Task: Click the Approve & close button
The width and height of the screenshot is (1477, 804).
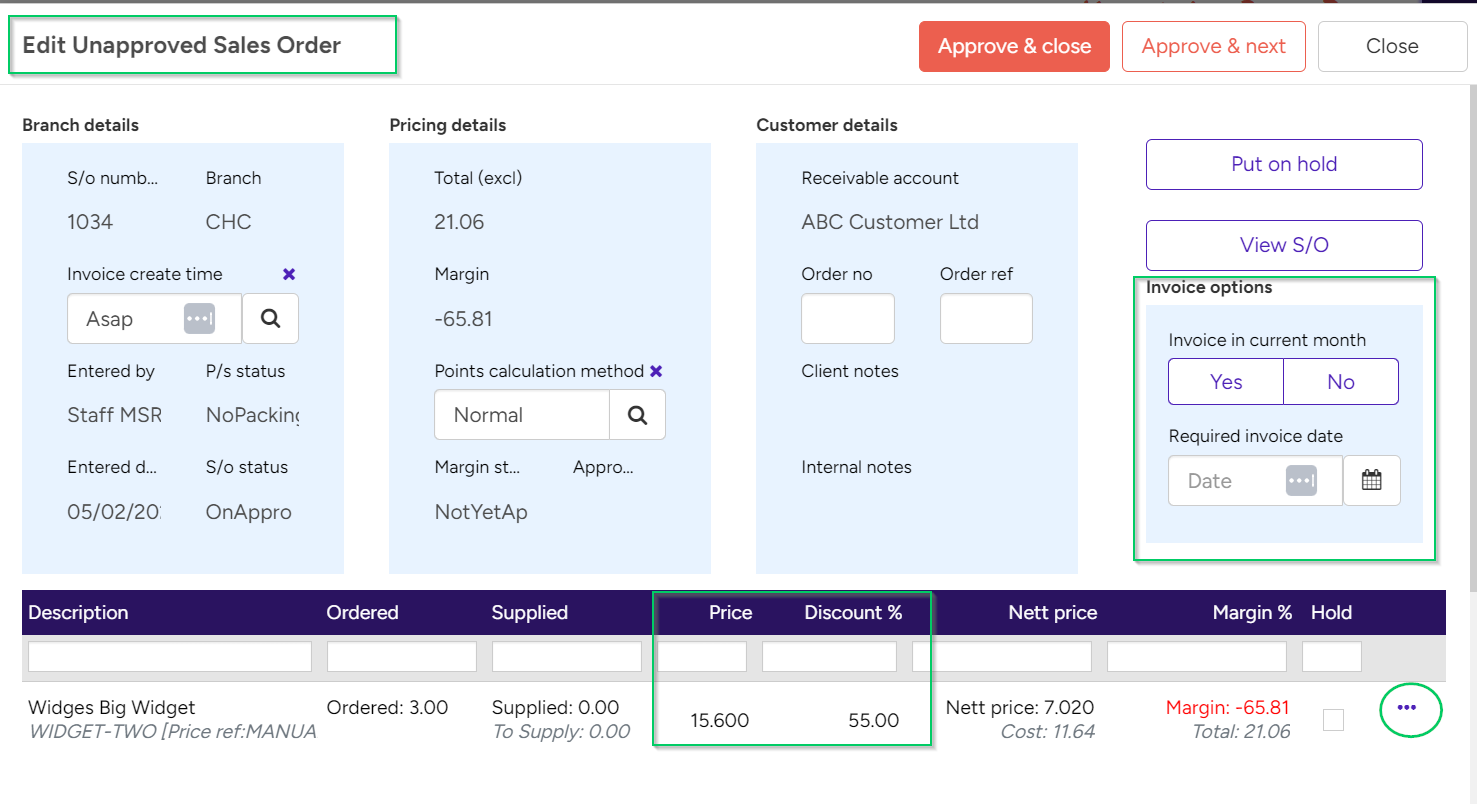Action: point(1014,46)
